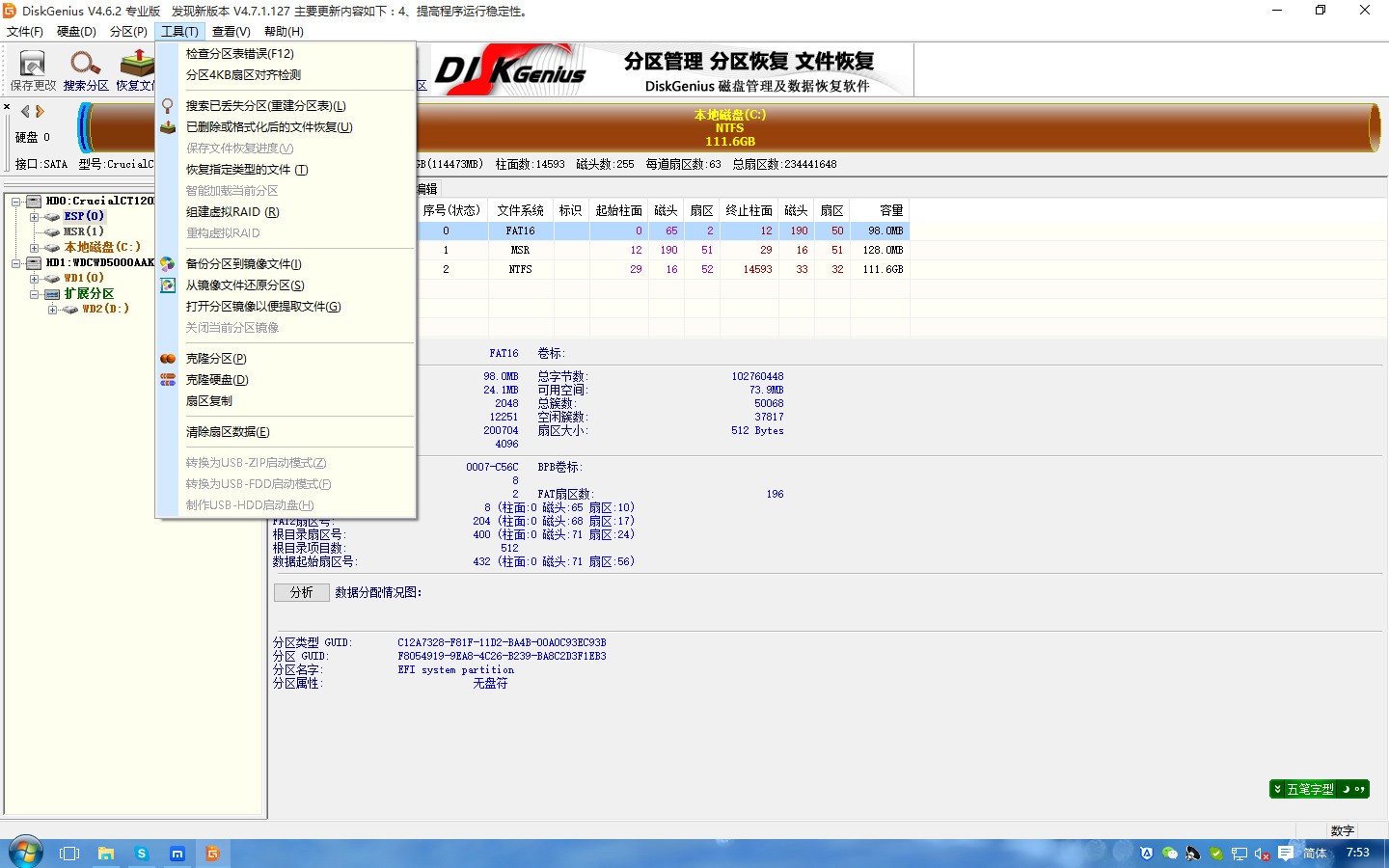Click the 恢复文件 (Recover Files) toolbar icon

click(136, 66)
